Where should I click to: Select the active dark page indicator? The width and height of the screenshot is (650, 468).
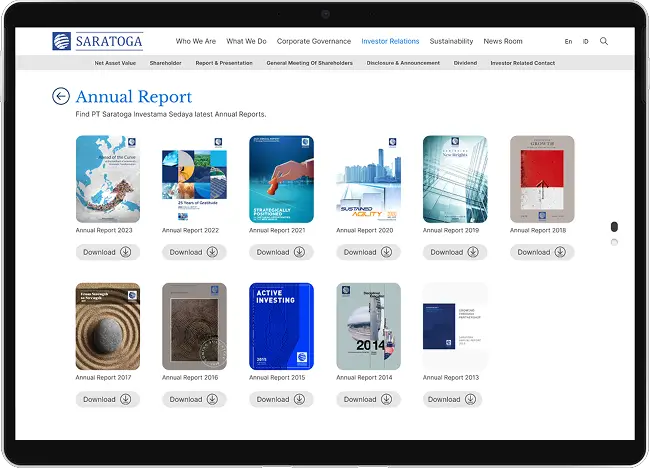click(614, 227)
